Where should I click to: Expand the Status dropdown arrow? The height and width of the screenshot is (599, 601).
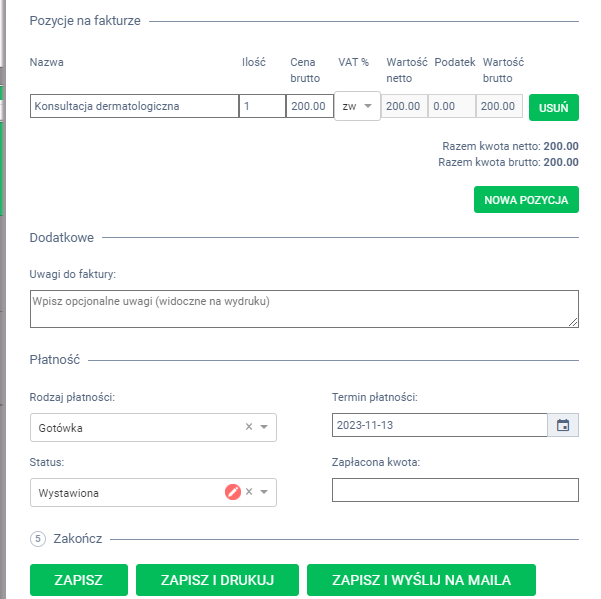tap(264, 492)
